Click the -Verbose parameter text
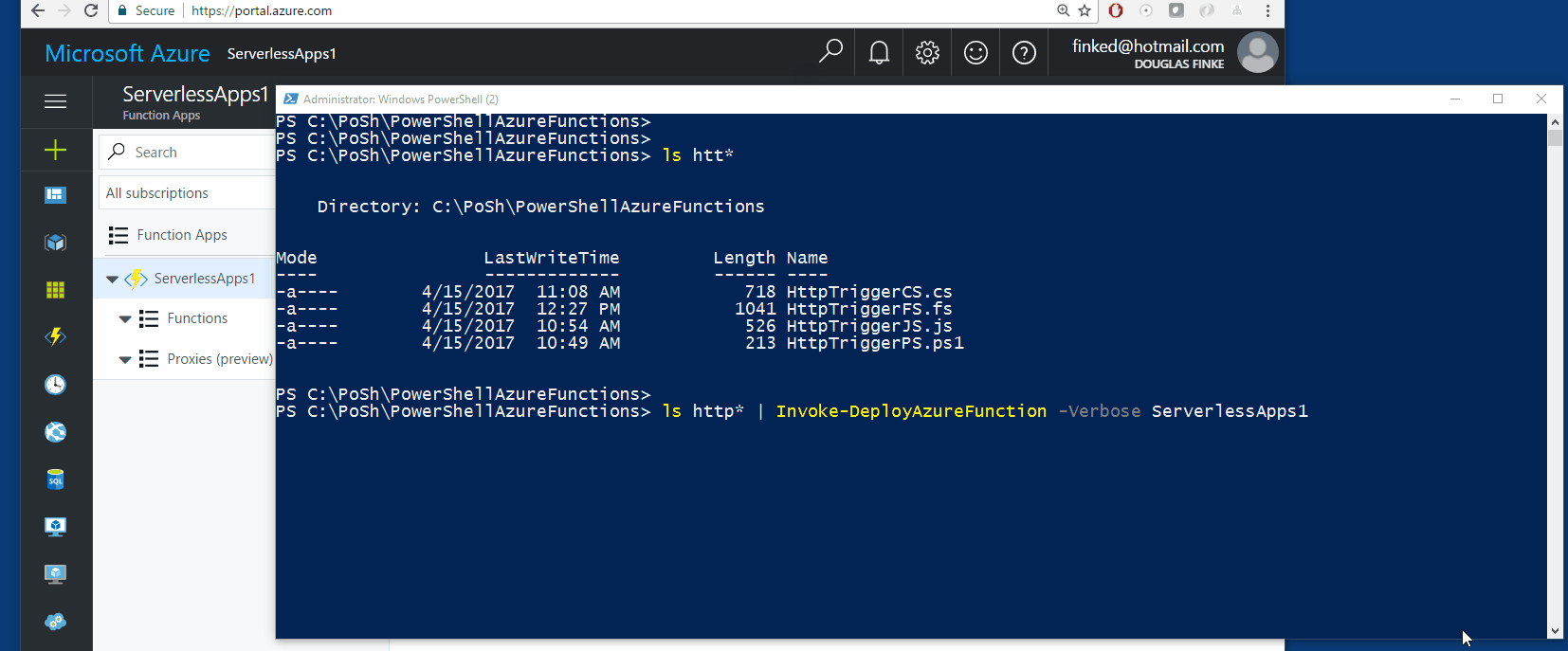 (1100, 411)
